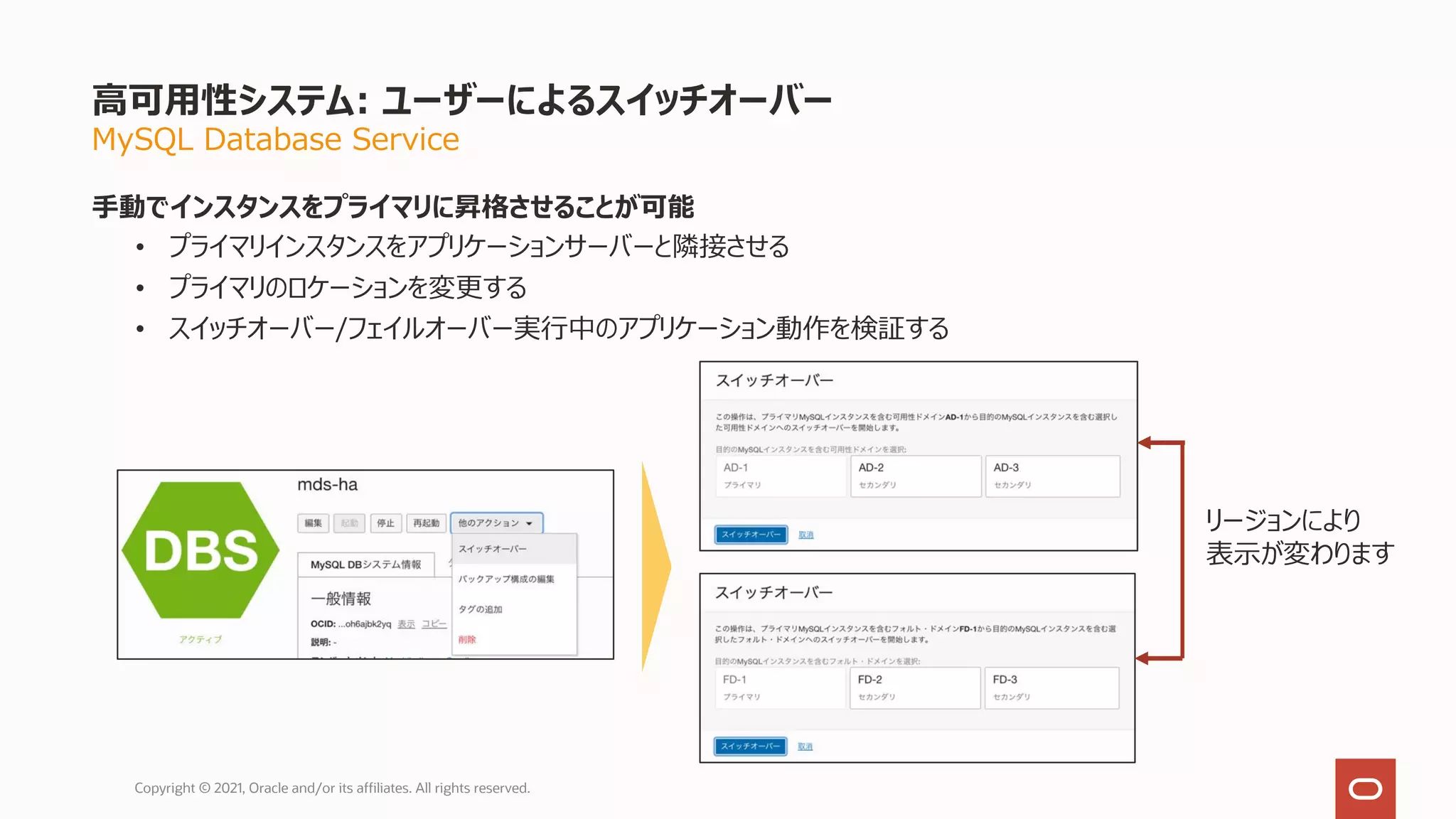Choose タグの追加 menu entry
This screenshot has width=1456, height=819.
[513, 609]
